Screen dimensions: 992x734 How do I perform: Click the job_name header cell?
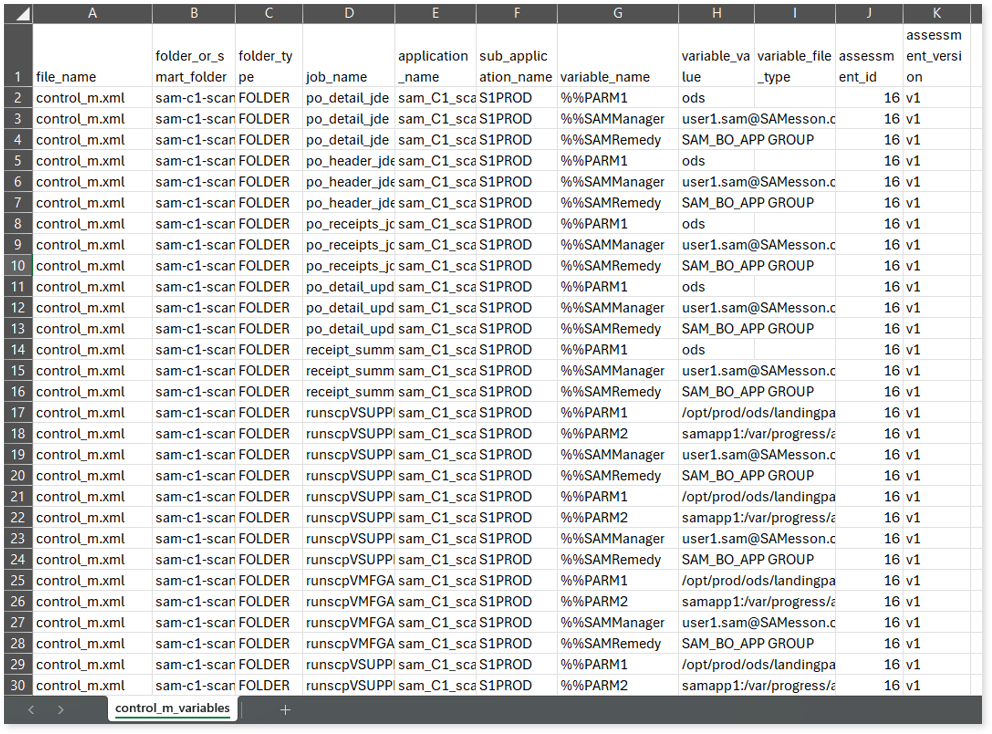click(349, 55)
